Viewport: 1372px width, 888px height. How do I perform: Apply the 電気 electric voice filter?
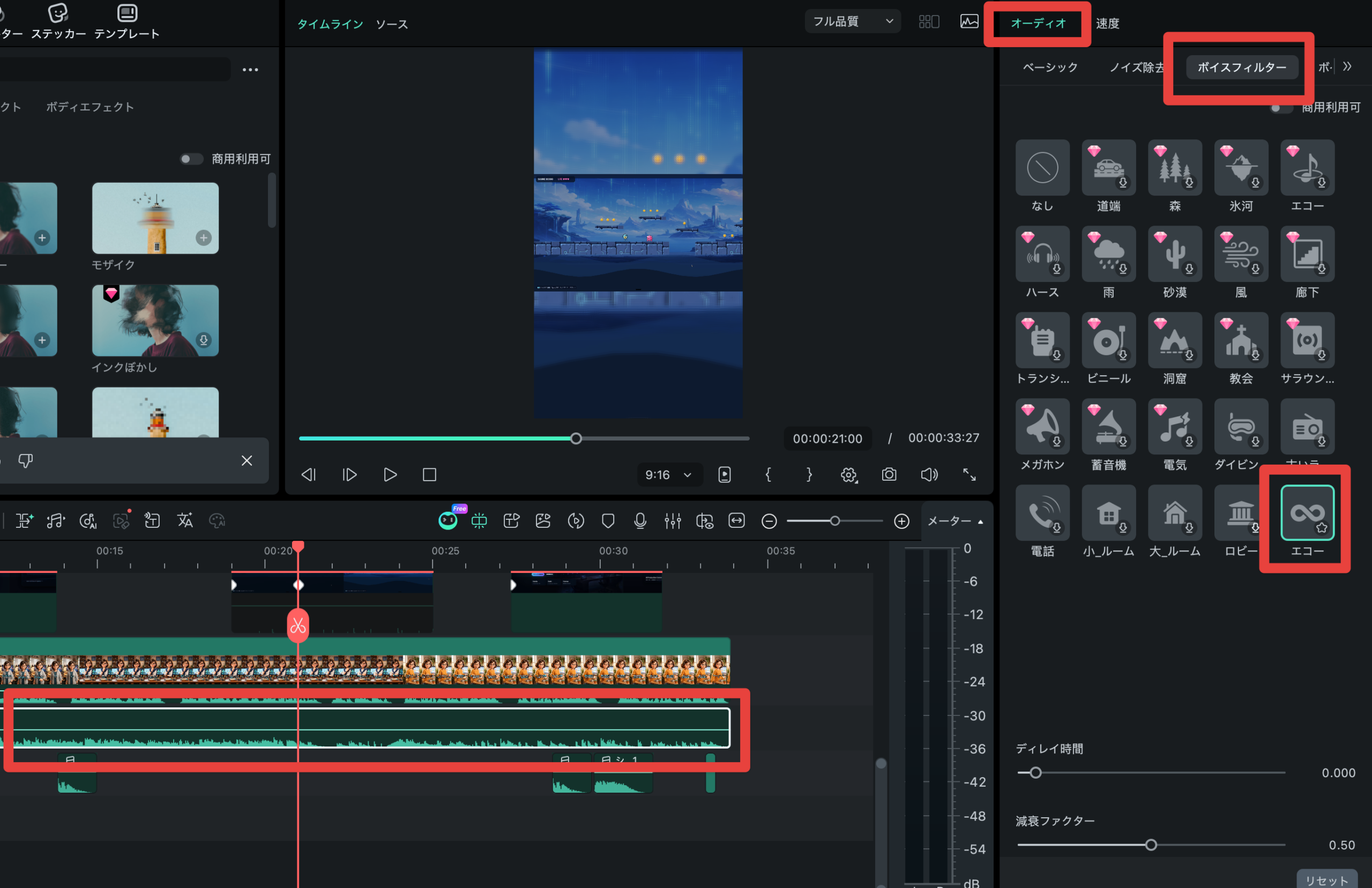(x=1174, y=426)
